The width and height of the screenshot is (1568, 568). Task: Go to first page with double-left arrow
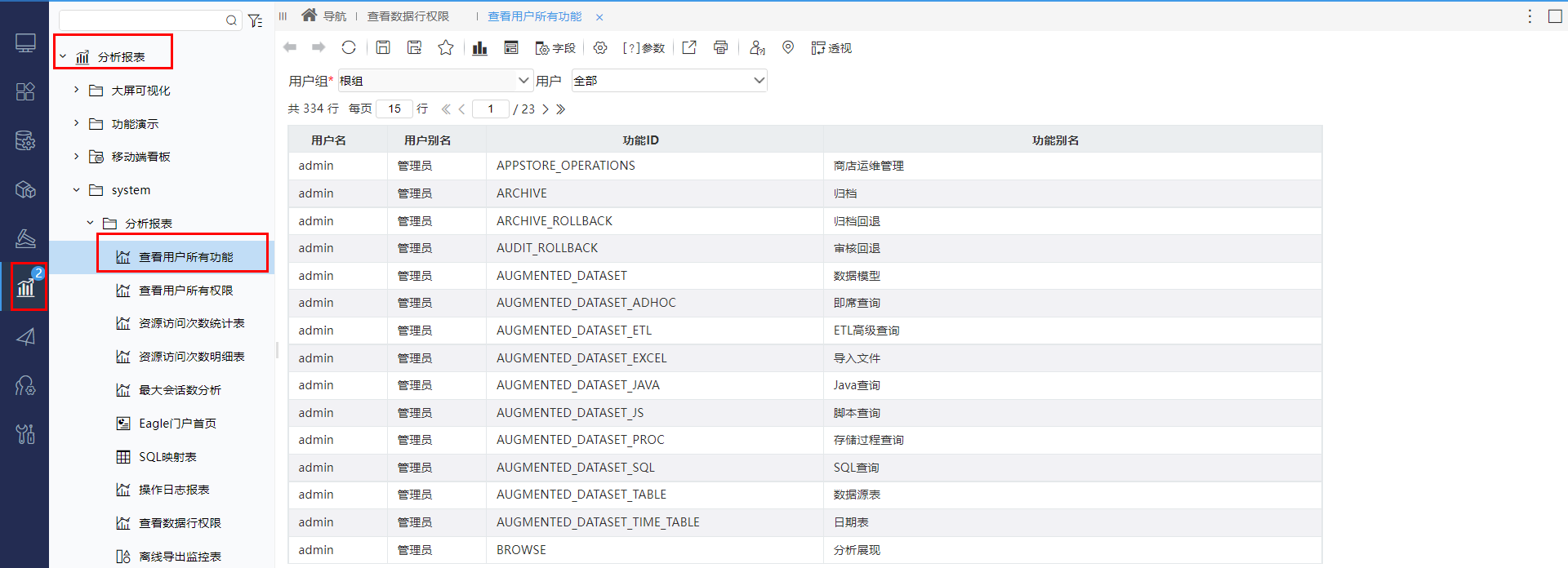pyautogui.click(x=446, y=109)
